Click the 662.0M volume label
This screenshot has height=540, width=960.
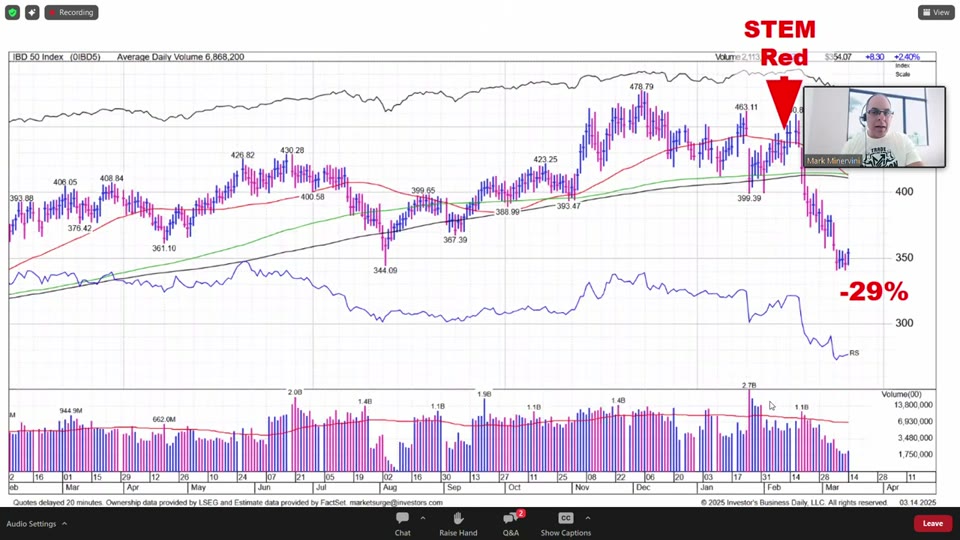(164, 420)
